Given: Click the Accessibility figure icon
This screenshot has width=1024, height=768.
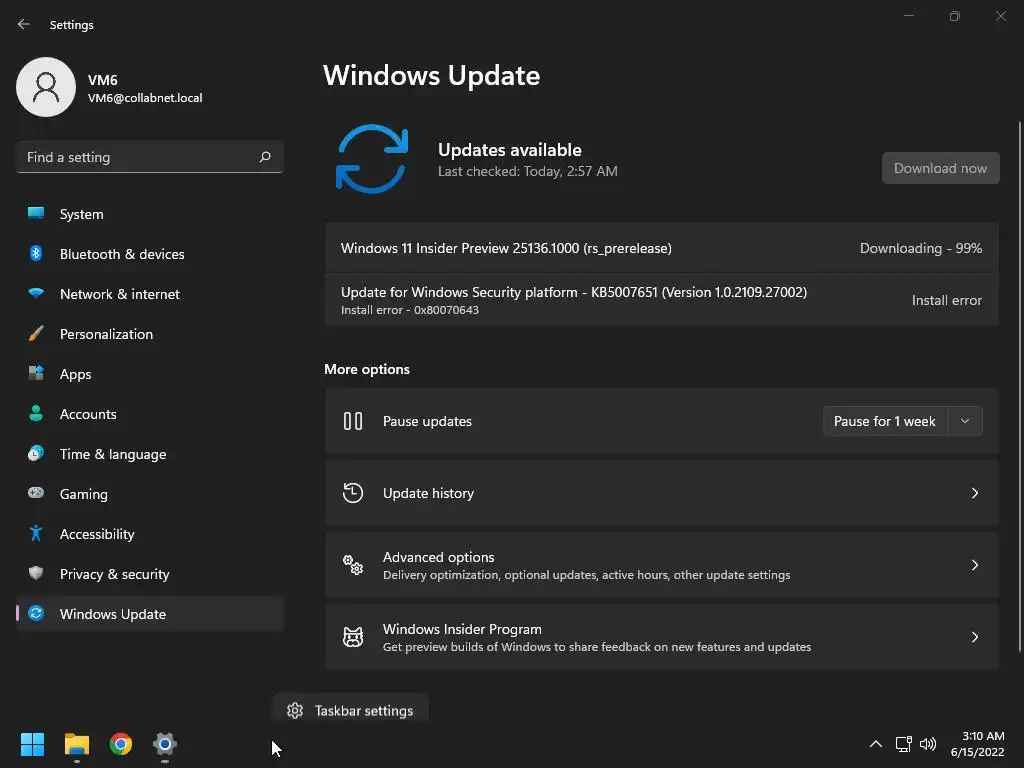Looking at the screenshot, I should [x=36, y=534].
